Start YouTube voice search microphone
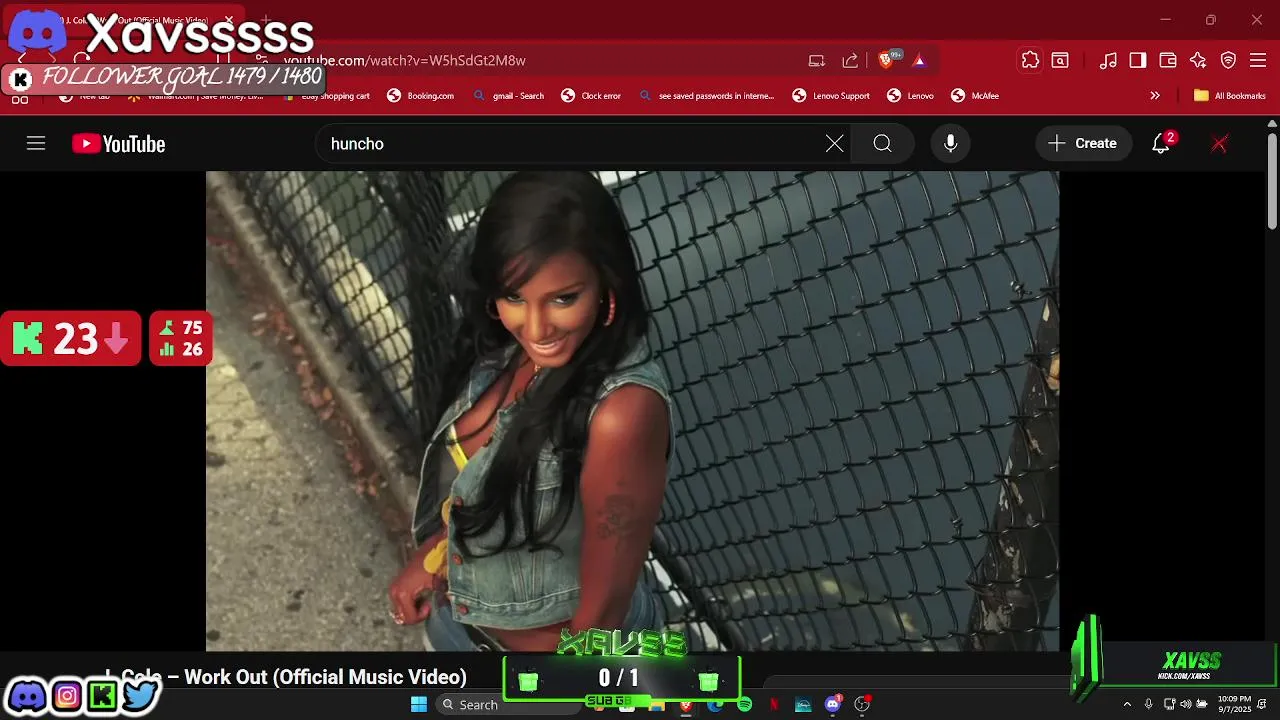 coord(951,144)
